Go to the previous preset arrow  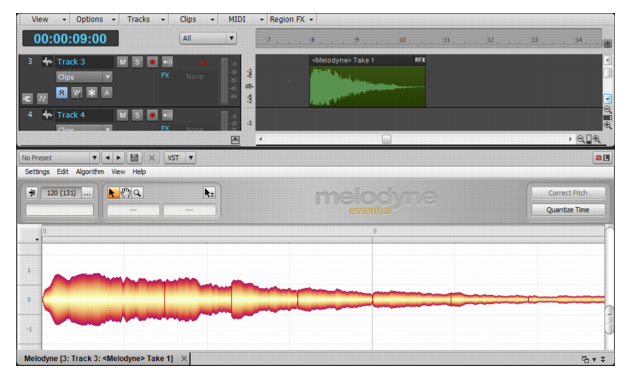click(x=107, y=158)
